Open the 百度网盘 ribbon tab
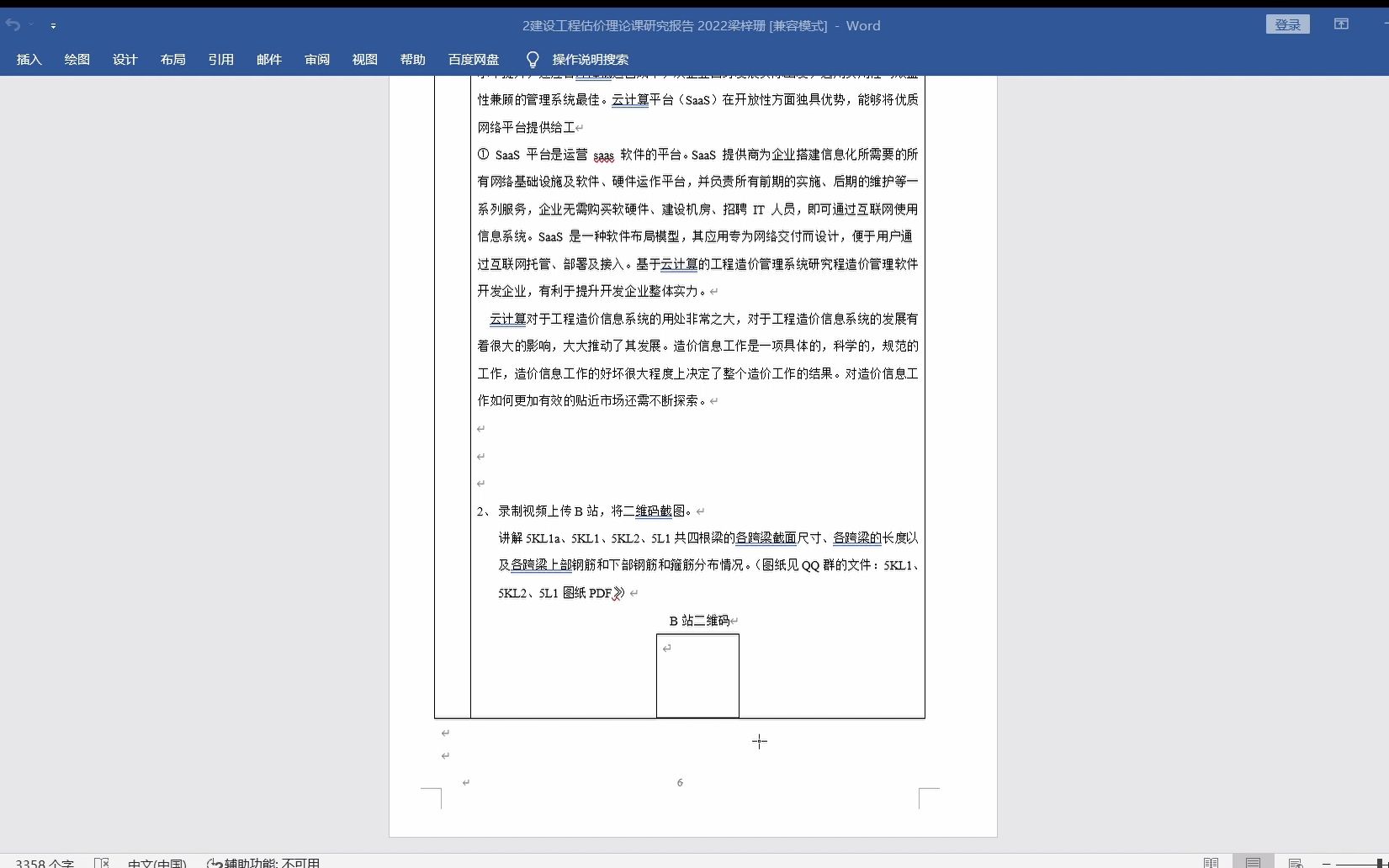The width and height of the screenshot is (1389, 868). click(474, 60)
